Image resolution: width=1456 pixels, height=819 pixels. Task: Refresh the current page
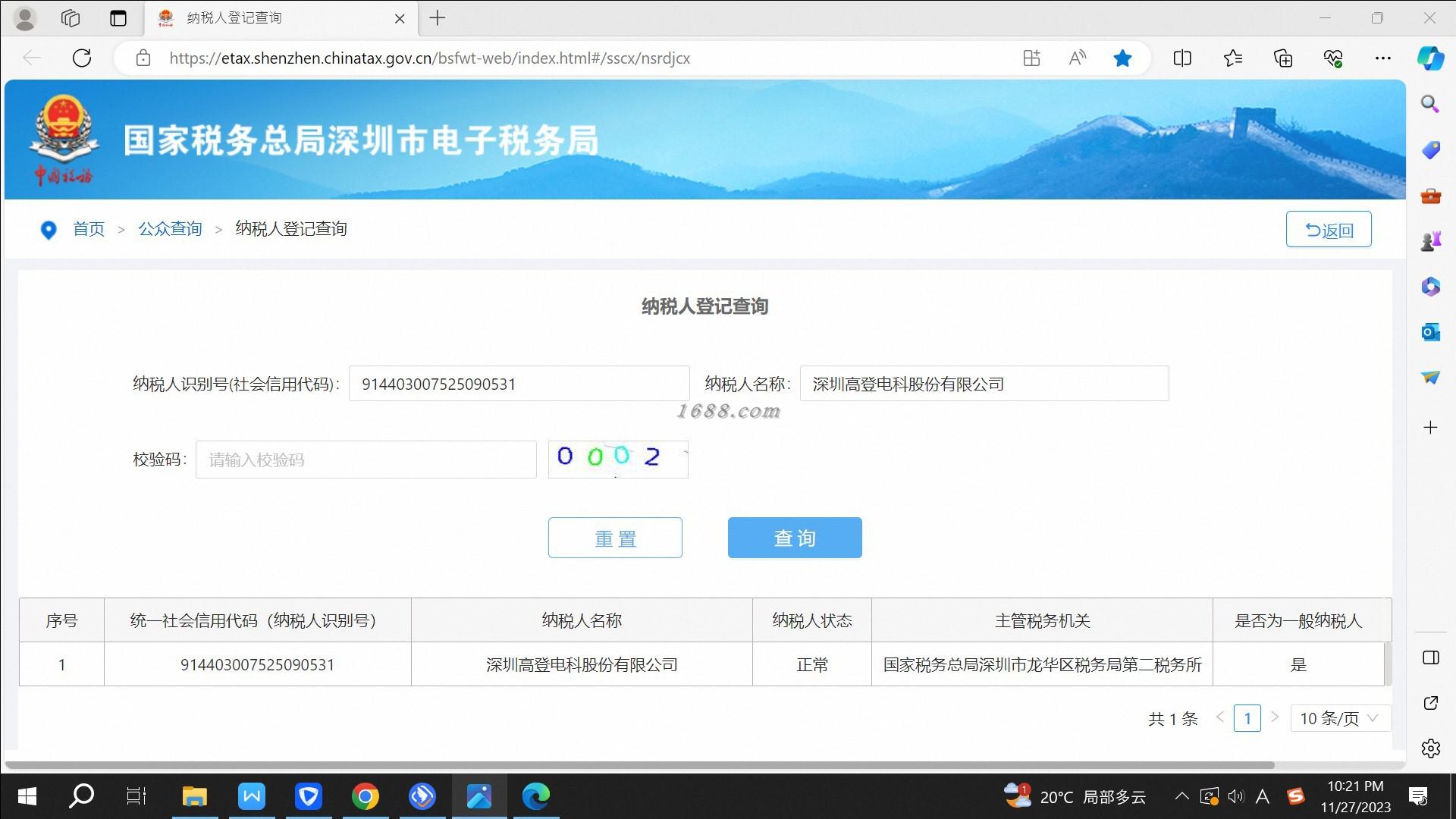[x=82, y=58]
